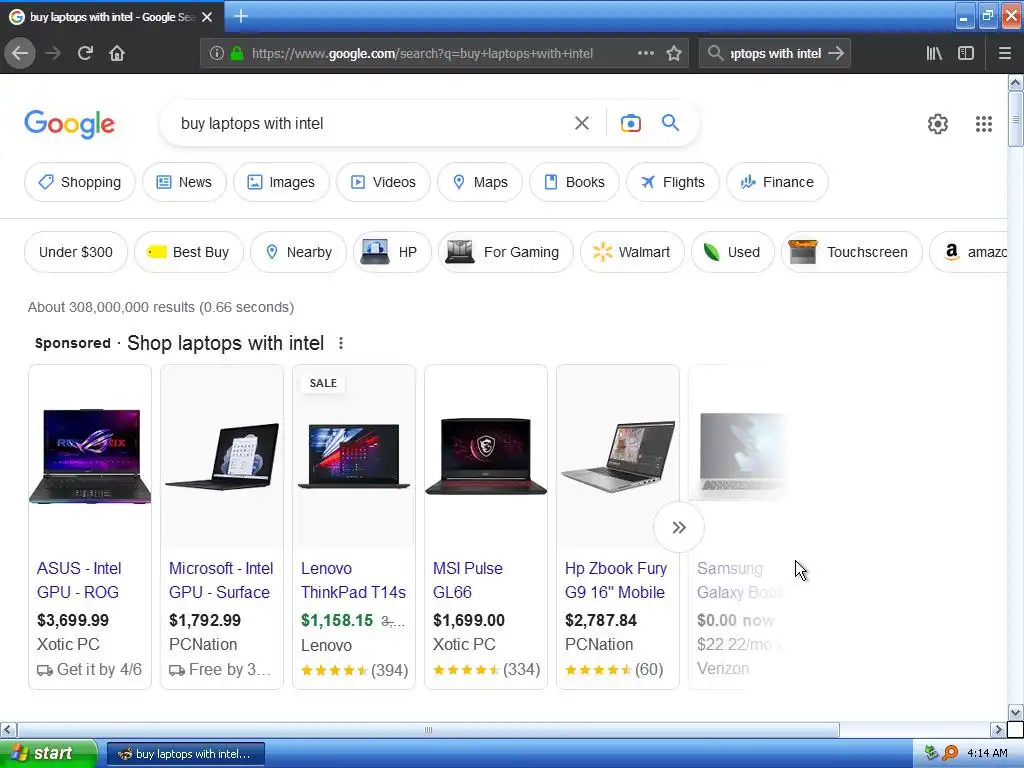Image resolution: width=1024 pixels, height=768 pixels.
Task: Open Lenovo ThinkPad T14s listing
Action: click(353, 580)
